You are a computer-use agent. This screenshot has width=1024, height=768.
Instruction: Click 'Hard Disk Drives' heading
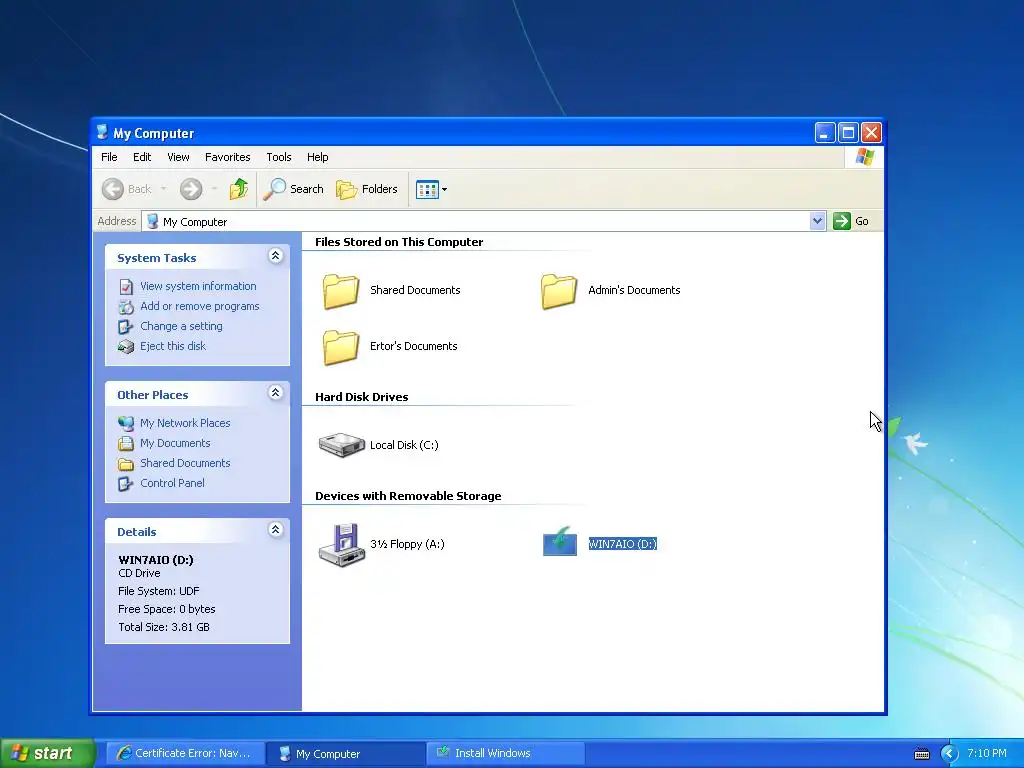coord(362,397)
